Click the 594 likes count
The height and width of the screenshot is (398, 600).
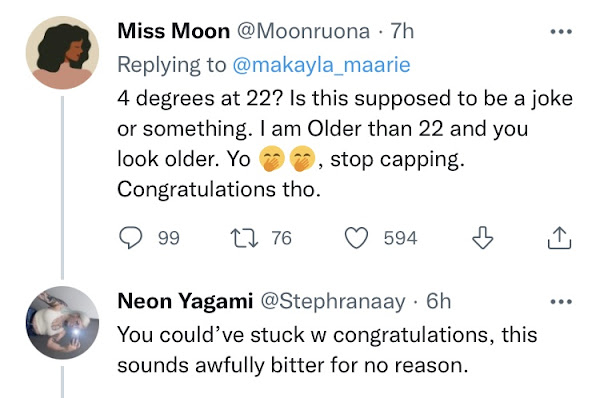click(400, 238)
